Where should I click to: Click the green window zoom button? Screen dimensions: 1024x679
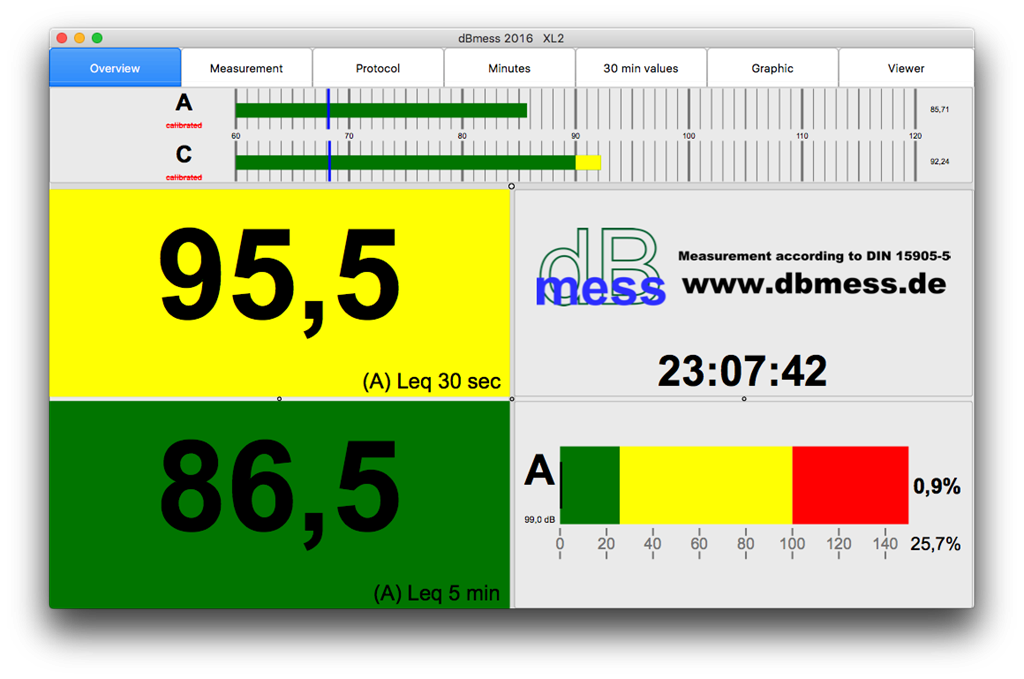[97, 38]
